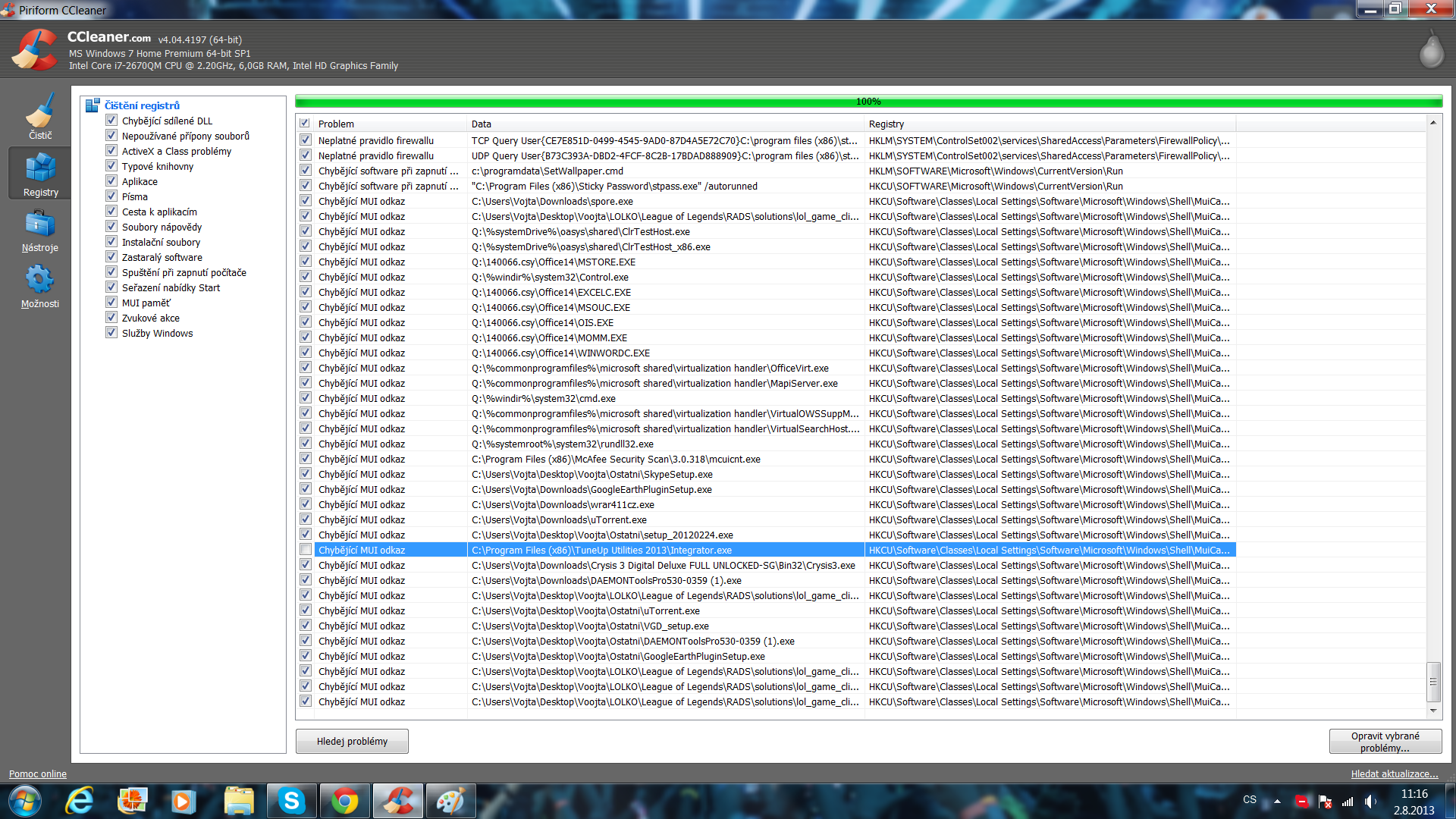
Task: Click the CCleaner.com title text
Action: pos(109,37)
